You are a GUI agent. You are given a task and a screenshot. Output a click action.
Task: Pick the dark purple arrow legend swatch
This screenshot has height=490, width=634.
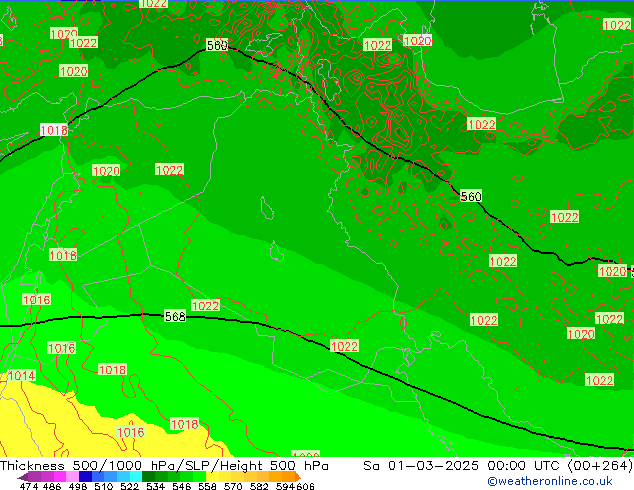click(x=23, y=477)
